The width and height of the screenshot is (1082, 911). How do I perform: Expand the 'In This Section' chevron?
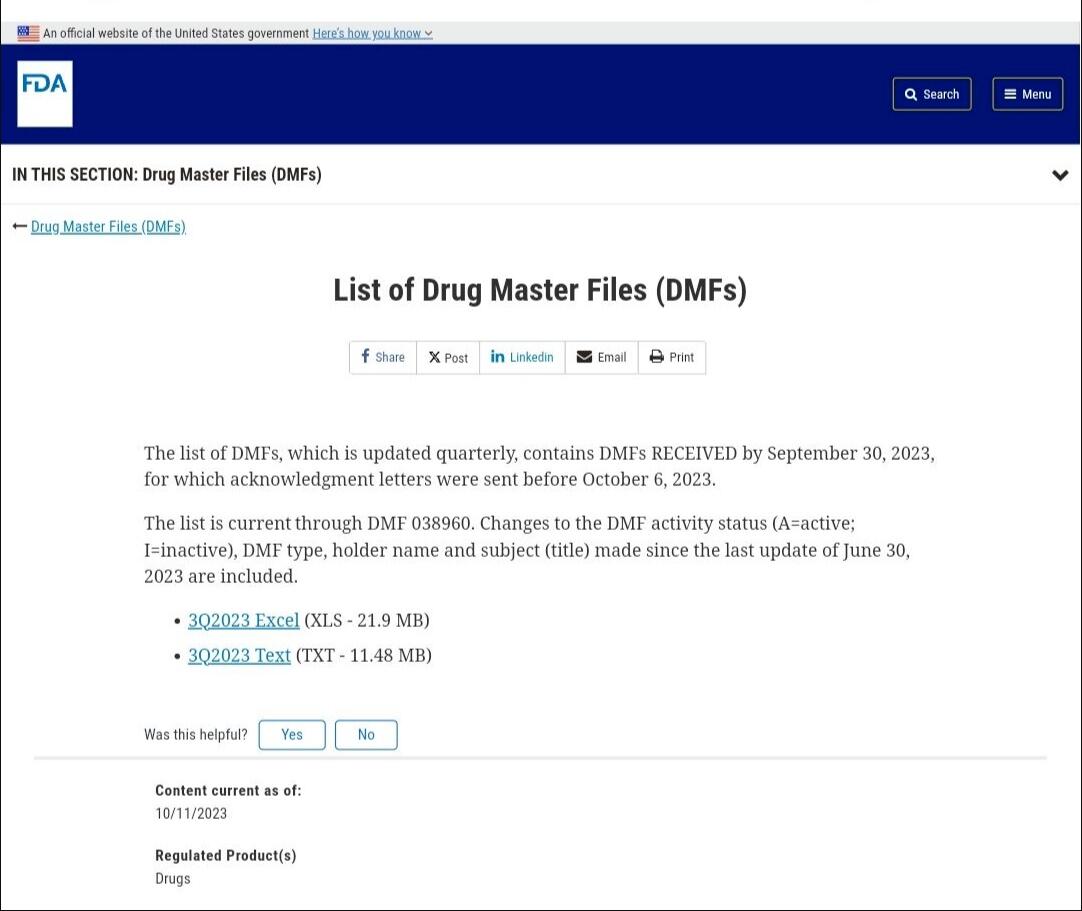(x=1060, y=175)
